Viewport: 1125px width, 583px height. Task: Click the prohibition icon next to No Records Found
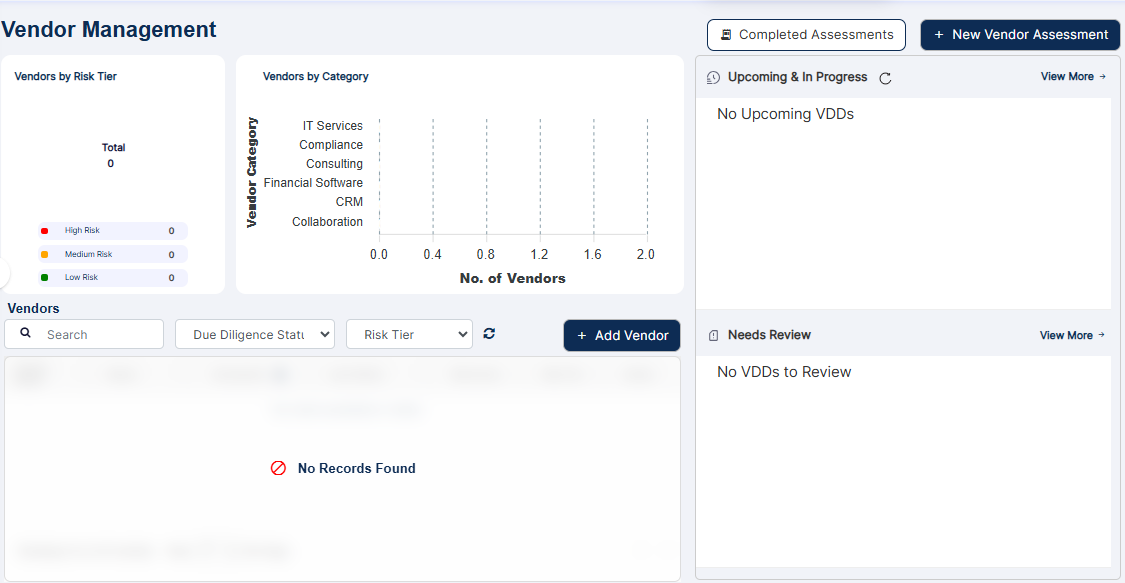[x=278, y=467]
